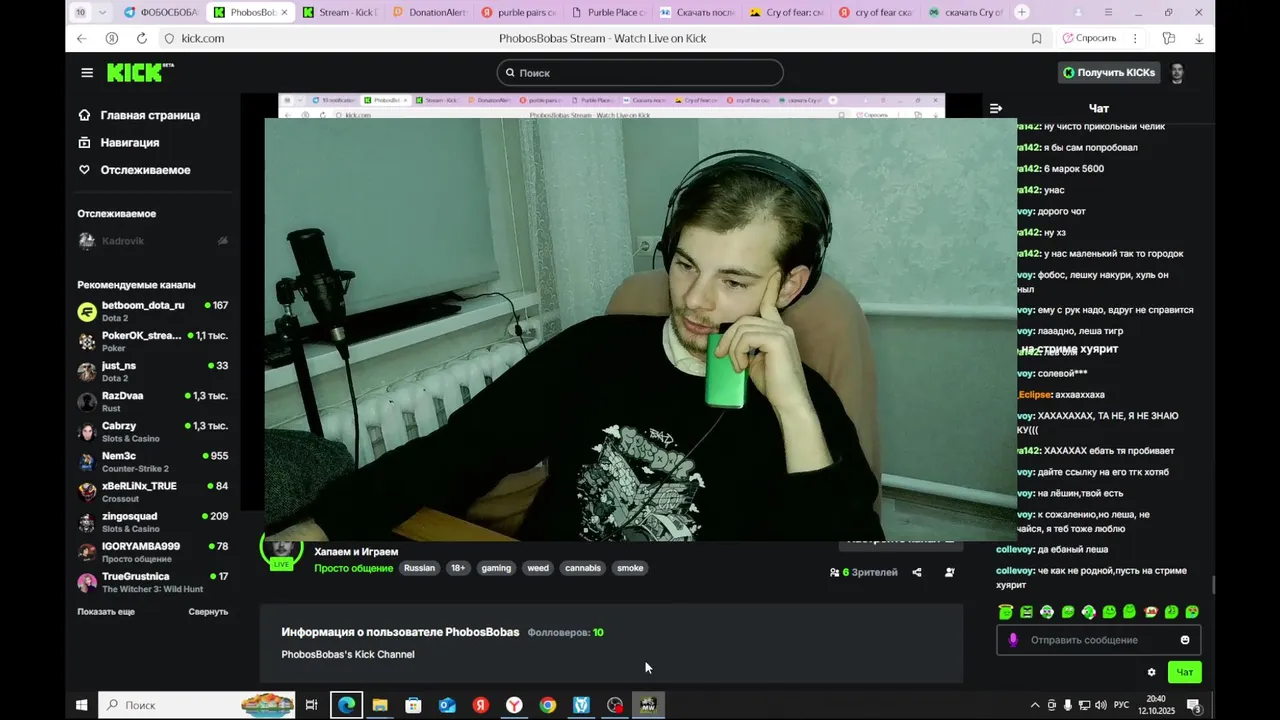Go to Главная страница in the sidebar
This screenshot has height=720, width=1280.
(x=139, y=115)
